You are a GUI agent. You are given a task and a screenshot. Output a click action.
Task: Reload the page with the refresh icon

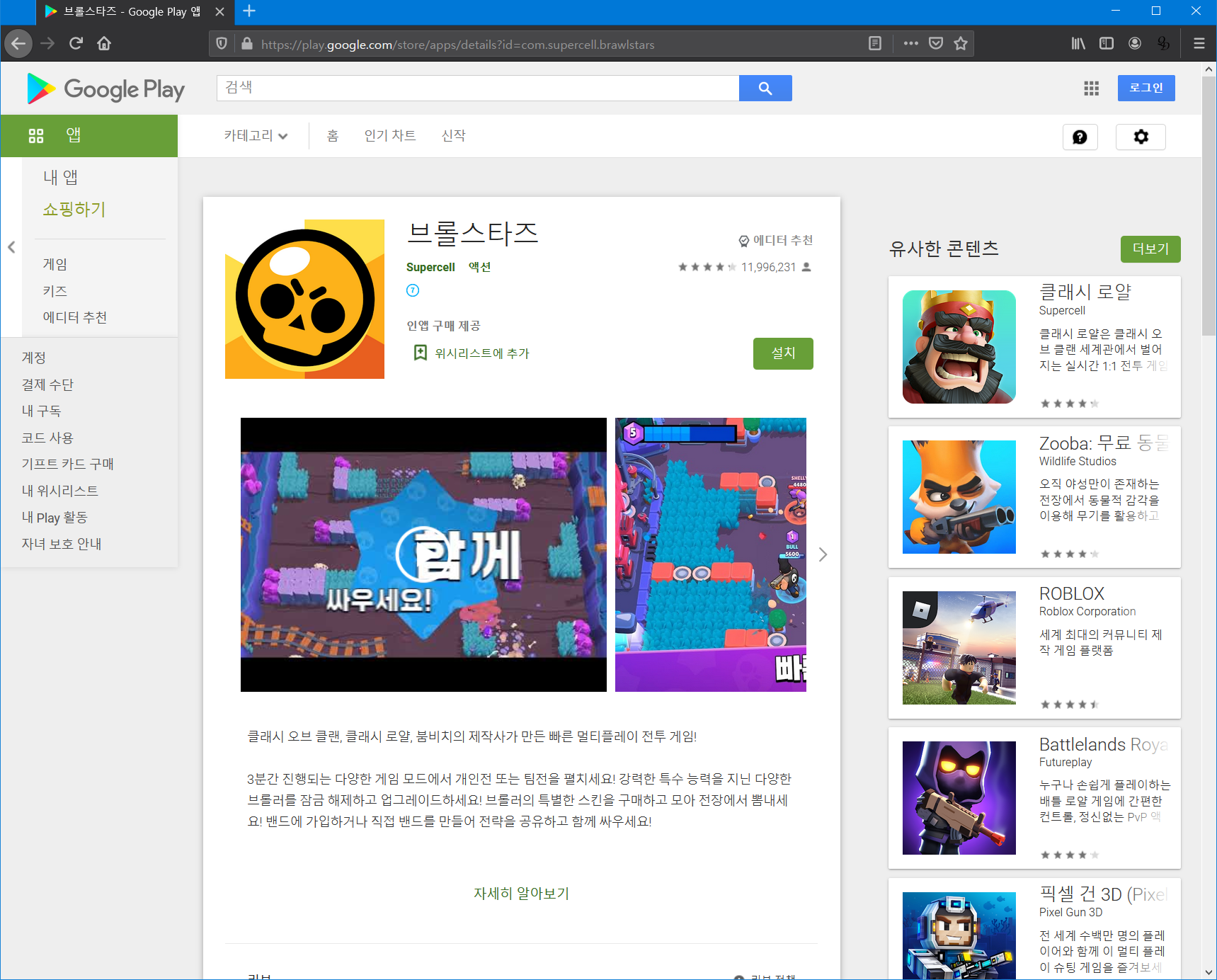pyautogui.click(x=76, y=44)
